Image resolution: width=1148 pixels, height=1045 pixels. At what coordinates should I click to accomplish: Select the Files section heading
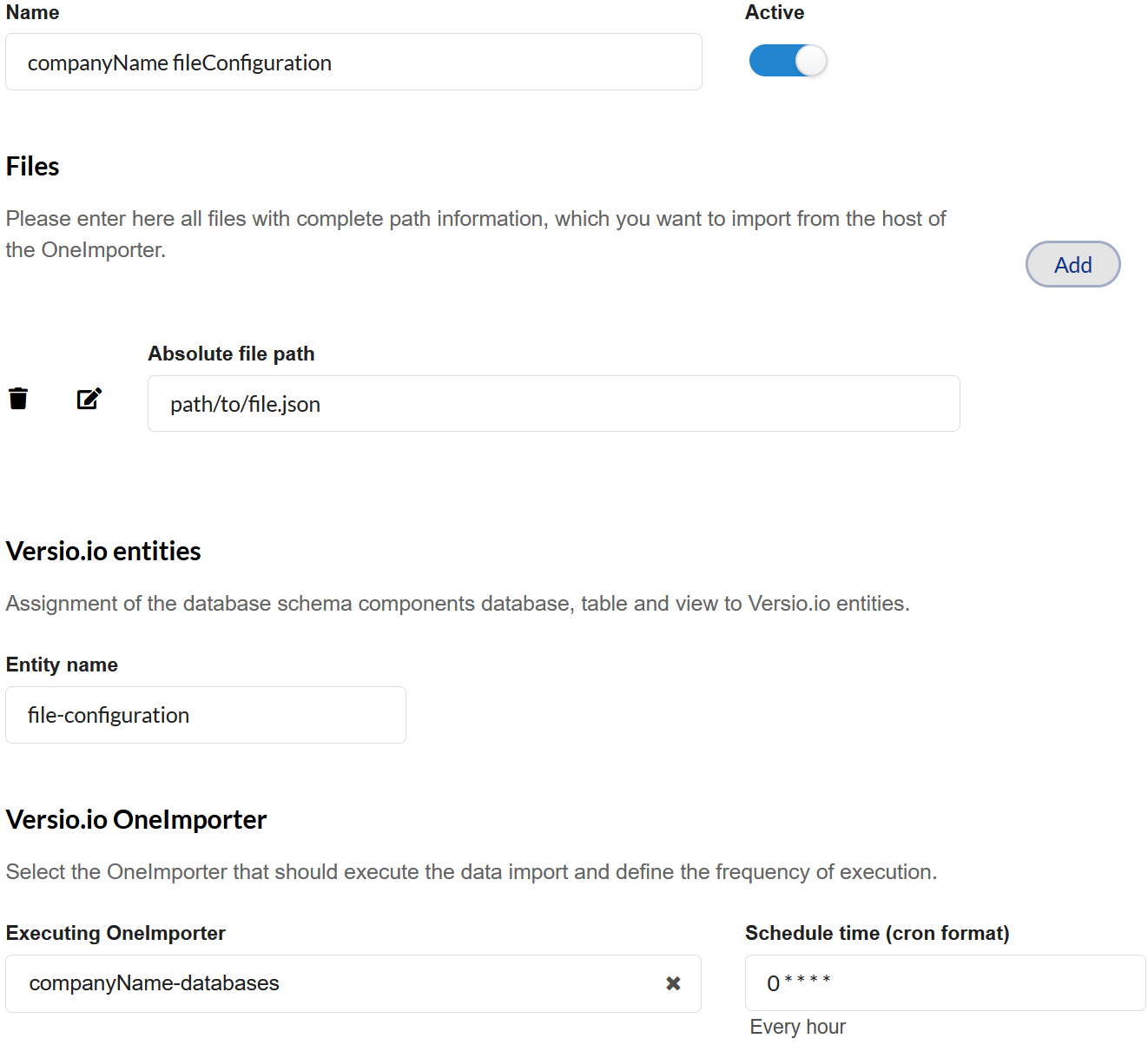pos(33,166)
